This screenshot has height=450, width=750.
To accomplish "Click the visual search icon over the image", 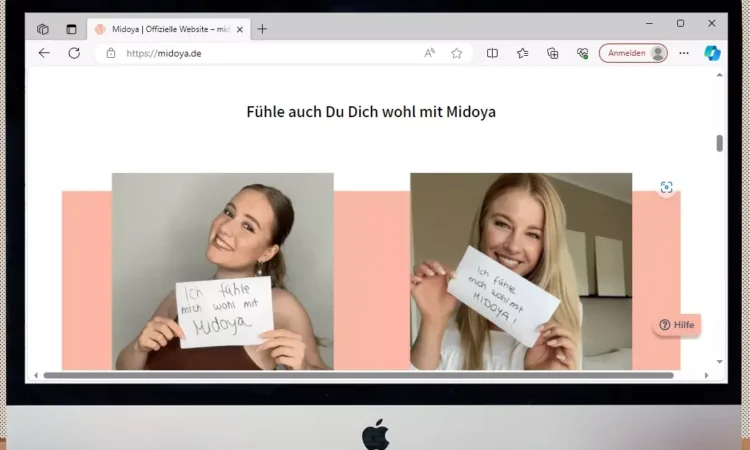I will point(666,187).
